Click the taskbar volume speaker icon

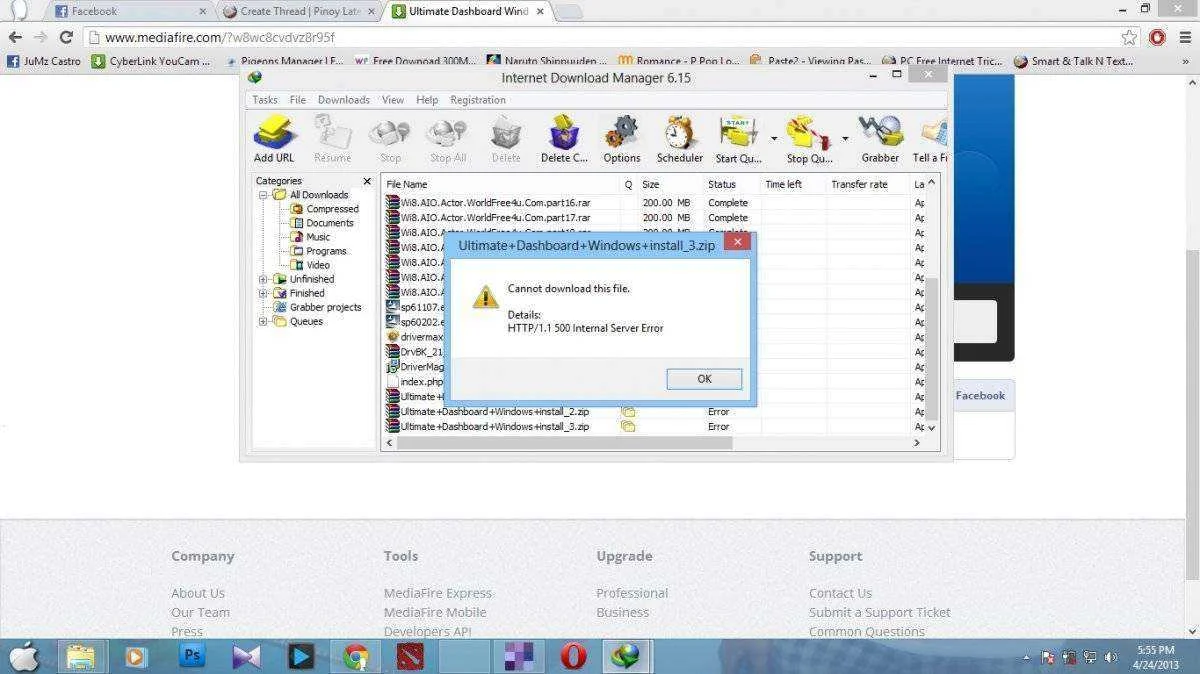point(1111,657)
